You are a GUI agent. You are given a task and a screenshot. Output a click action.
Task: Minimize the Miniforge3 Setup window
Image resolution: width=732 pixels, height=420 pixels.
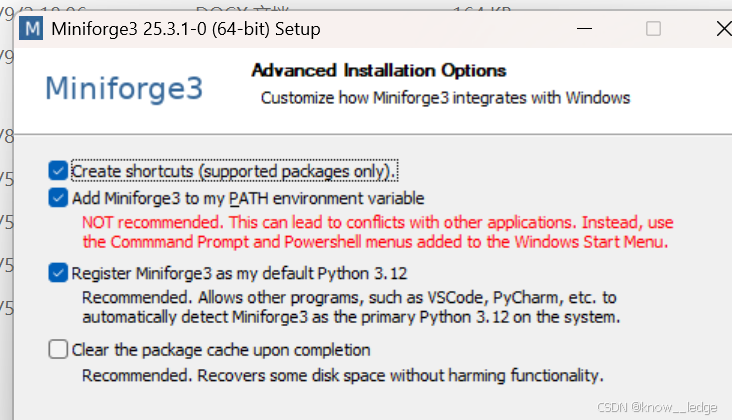point(584,28)
